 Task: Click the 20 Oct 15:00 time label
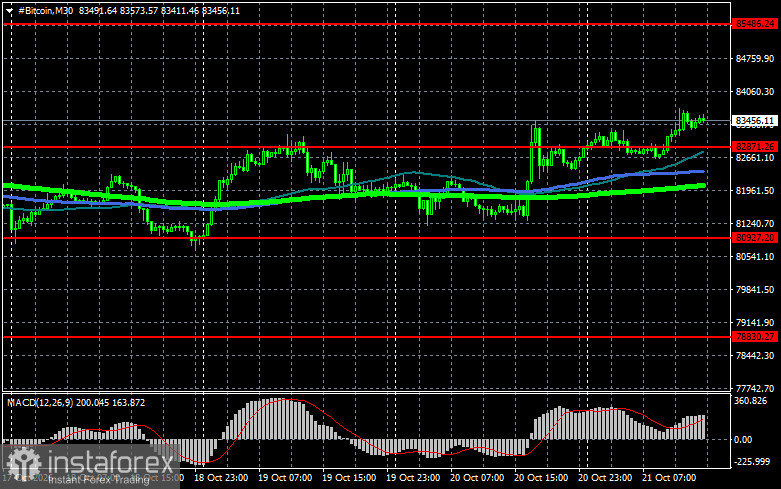coord(541,478)
